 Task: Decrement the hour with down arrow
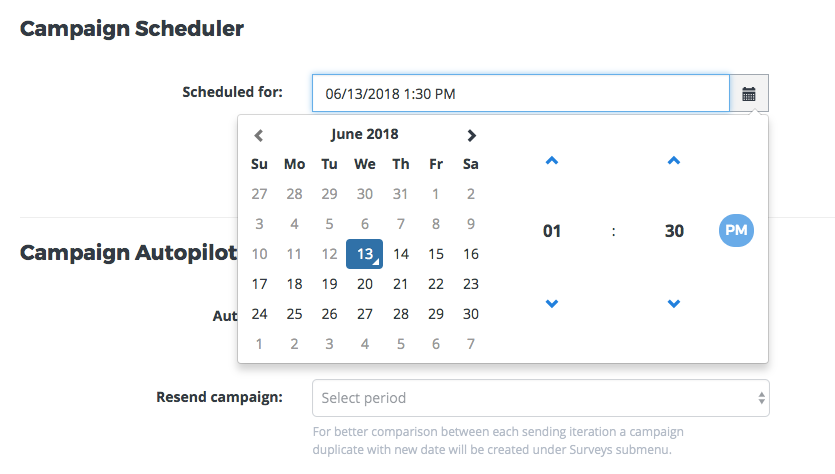[x=552, y=303]
